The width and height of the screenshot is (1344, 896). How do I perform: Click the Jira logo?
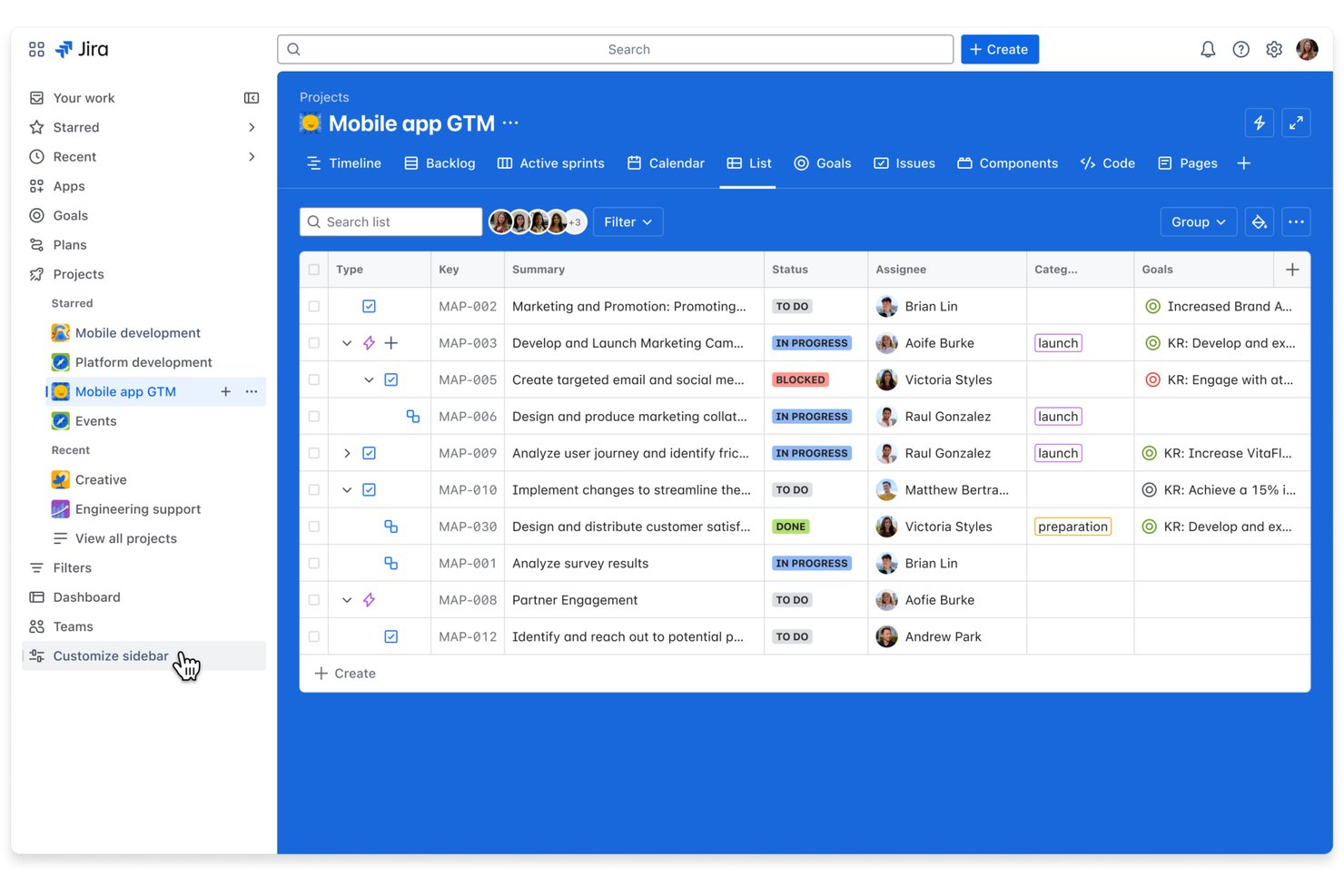pyautogui.click(x=82, y=49)
